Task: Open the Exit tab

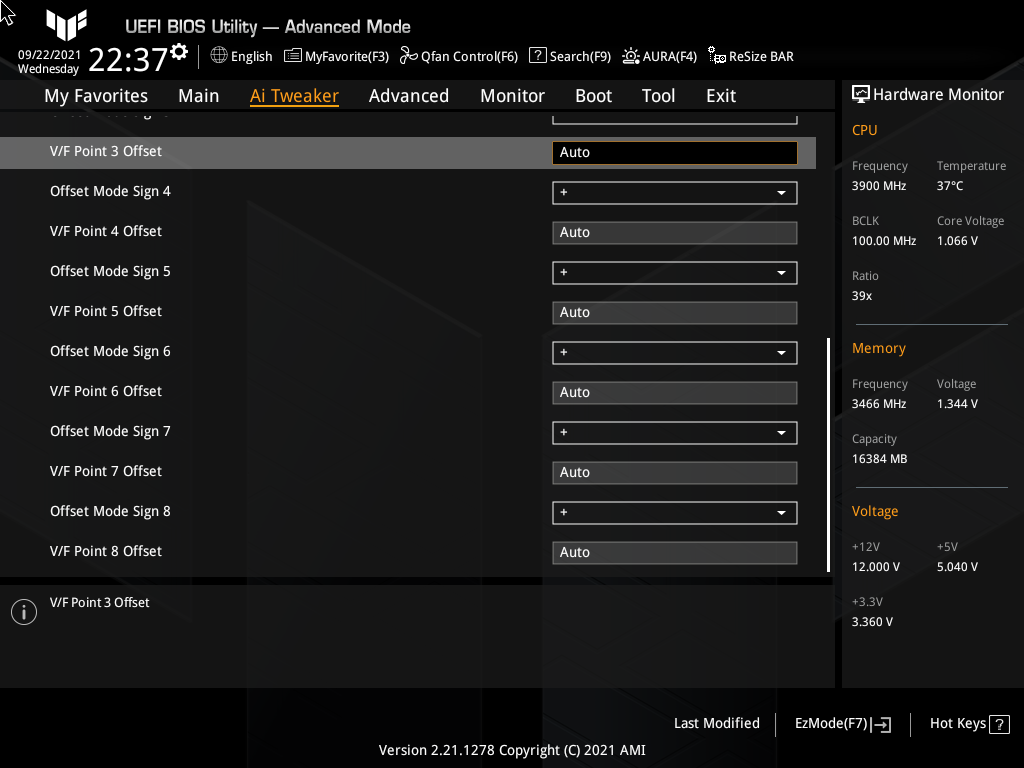Action: click(721, 96)
